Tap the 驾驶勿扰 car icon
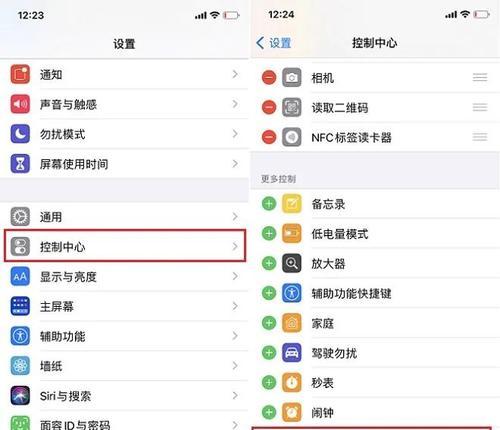This screenshot has width=500, height=430. pos(292,353)
